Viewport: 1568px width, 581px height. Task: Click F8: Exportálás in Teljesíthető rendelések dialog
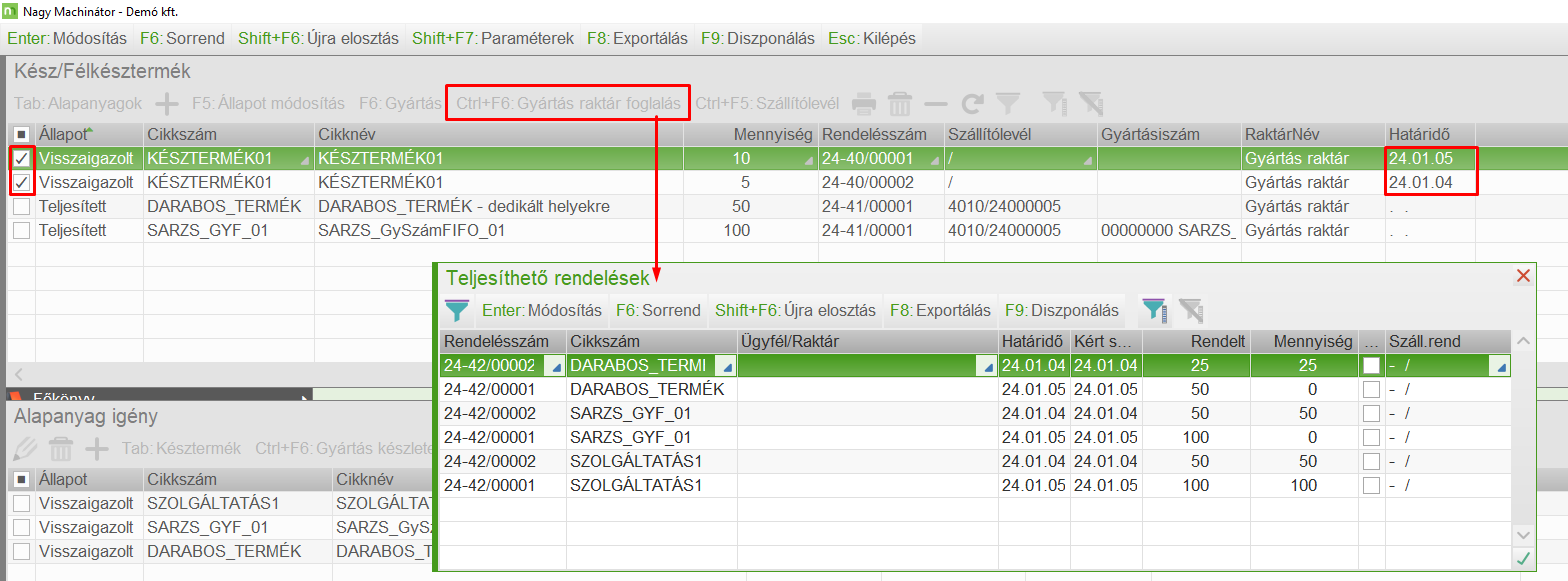[940, 310]
